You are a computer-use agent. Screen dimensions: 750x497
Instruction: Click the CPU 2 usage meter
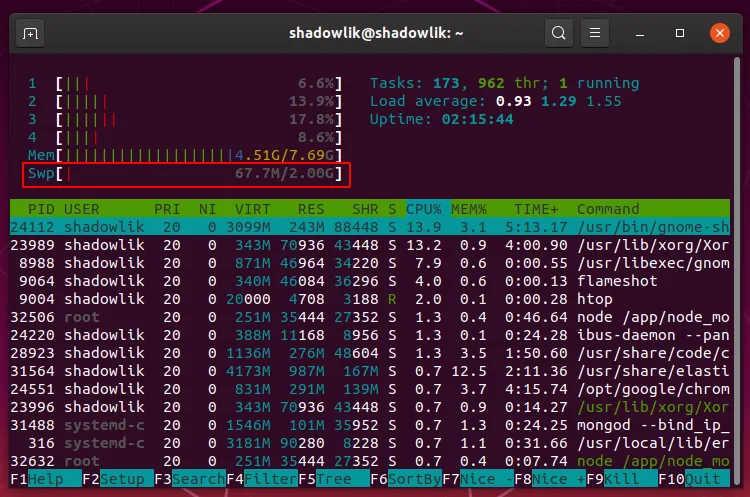click(x=185, y=101)
